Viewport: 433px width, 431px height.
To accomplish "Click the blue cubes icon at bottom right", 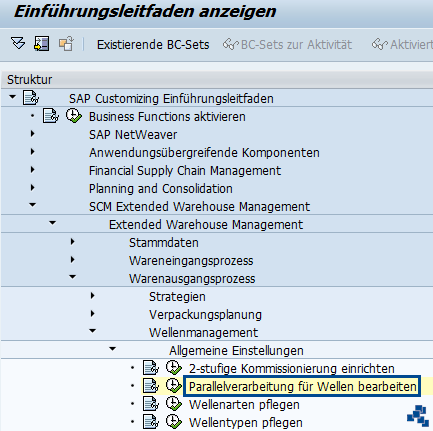I will 418,416.
